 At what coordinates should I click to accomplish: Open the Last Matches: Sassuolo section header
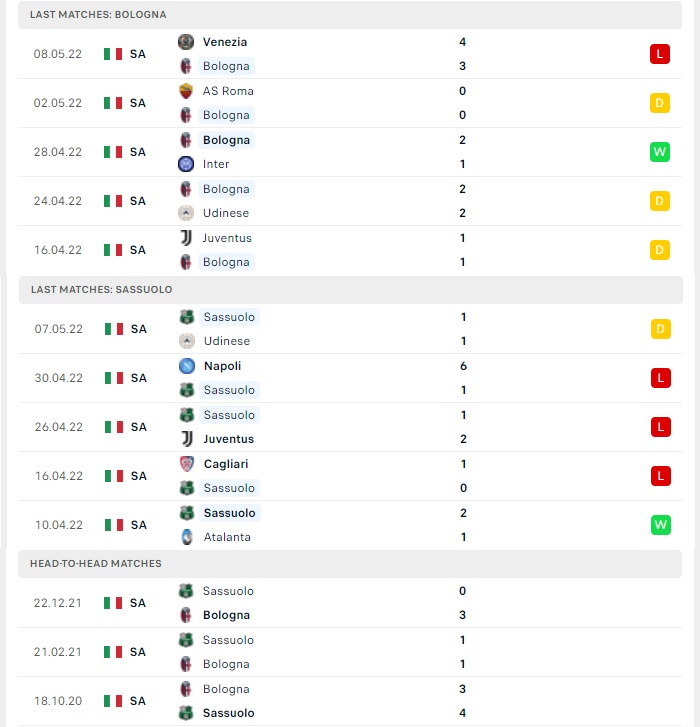pyautogui.click(x=351, y=290)
